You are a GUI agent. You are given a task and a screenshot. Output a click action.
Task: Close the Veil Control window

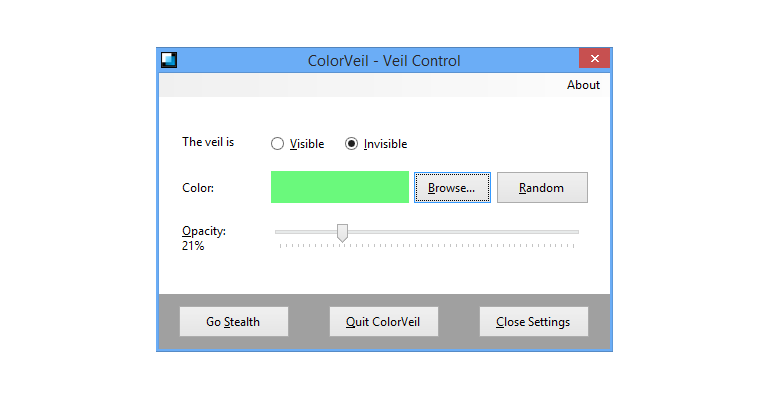coord(595,58)
